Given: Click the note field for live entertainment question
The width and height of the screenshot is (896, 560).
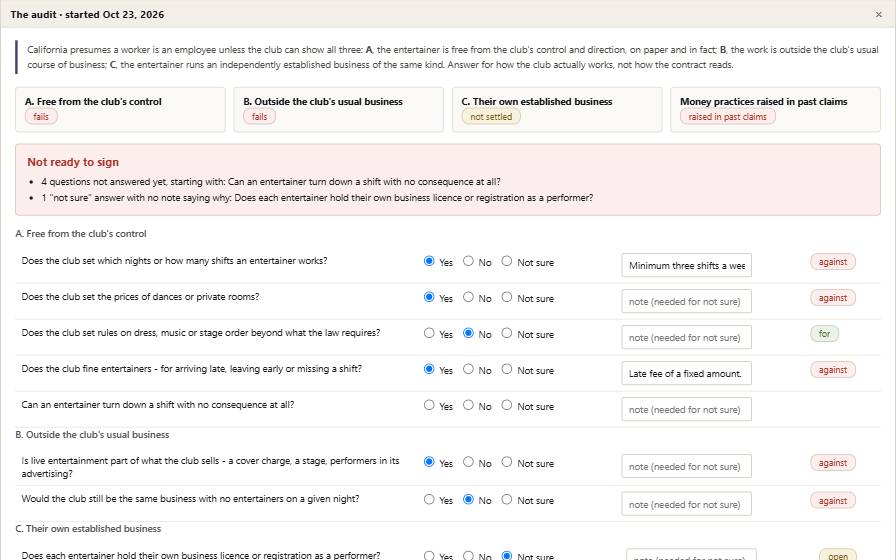Looking at the screenshot, I should pos(686,466).
